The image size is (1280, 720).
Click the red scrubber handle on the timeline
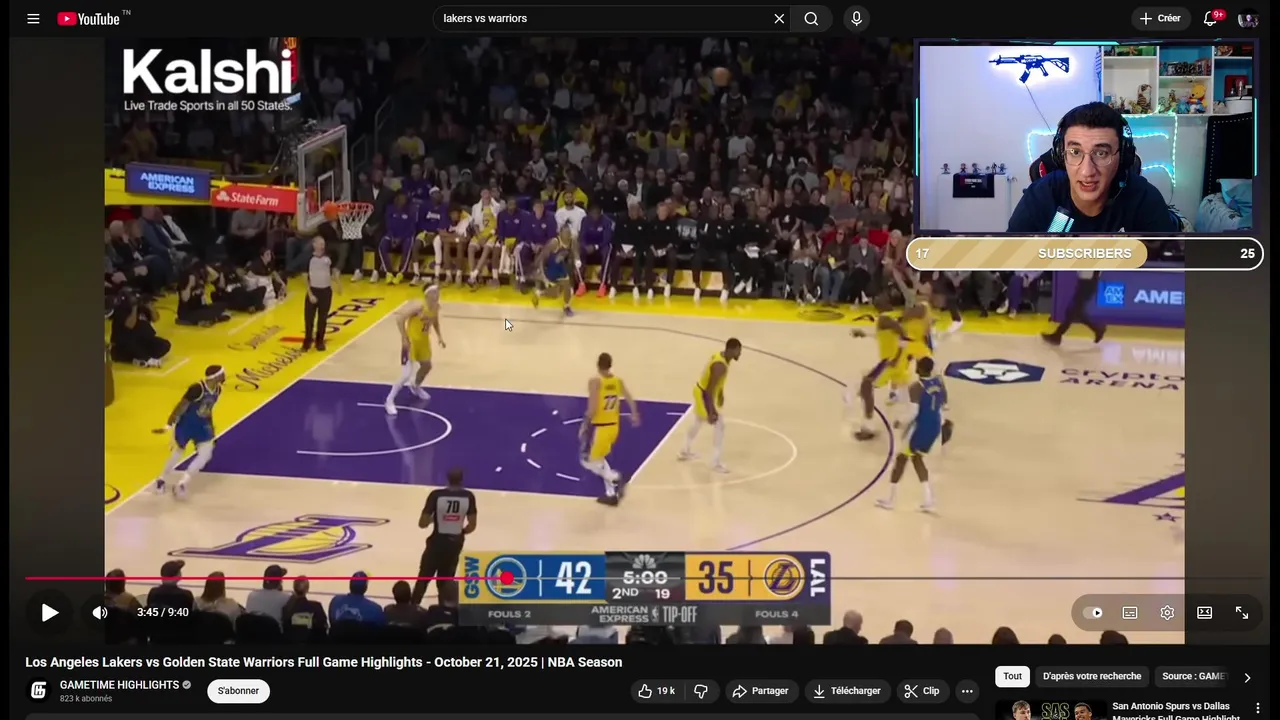pos(506,578)
